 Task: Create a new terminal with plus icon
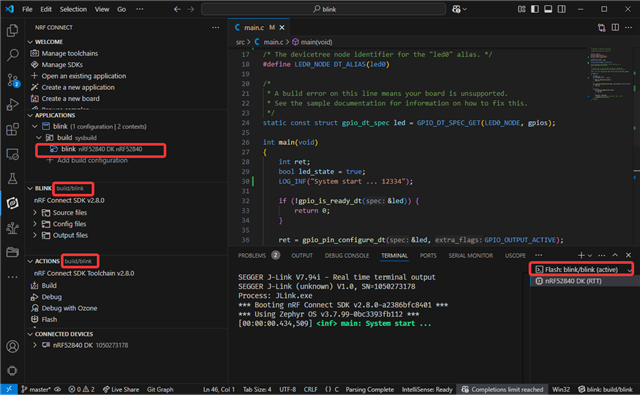pos(581,255)
